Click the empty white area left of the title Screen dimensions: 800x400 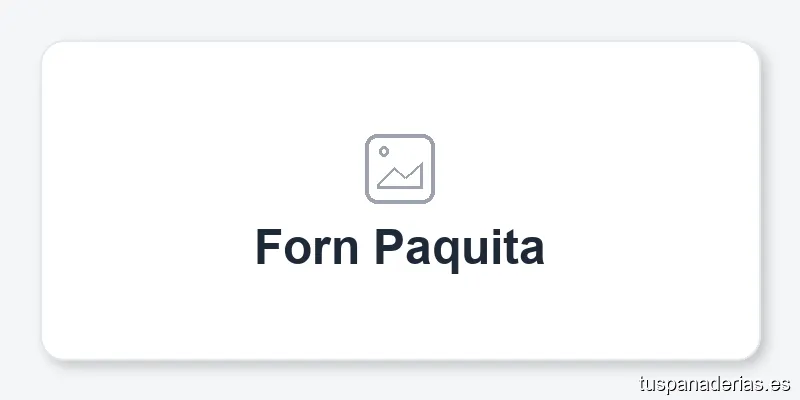tap(150, 248)
